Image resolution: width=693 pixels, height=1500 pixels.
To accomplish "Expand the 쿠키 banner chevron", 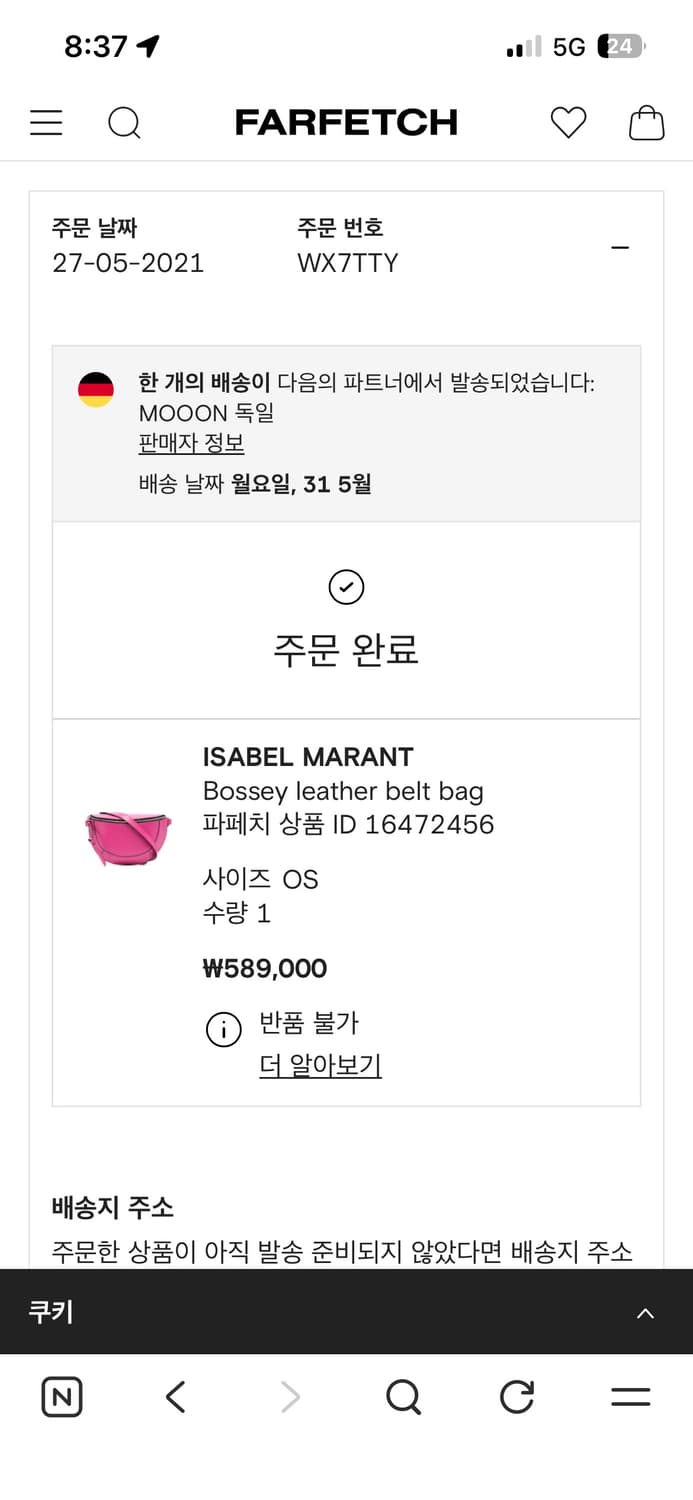I will click(x=646, y=1313).
